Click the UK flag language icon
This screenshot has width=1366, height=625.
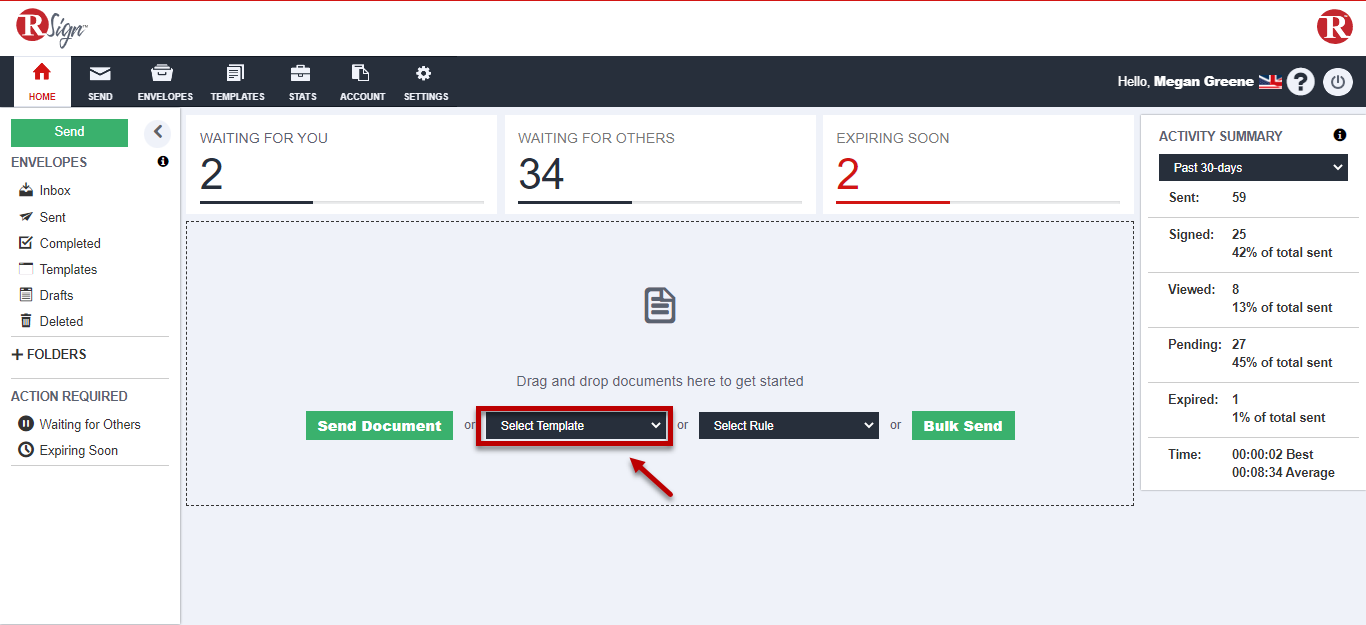pyautogui.click(x=1270, y=82)
